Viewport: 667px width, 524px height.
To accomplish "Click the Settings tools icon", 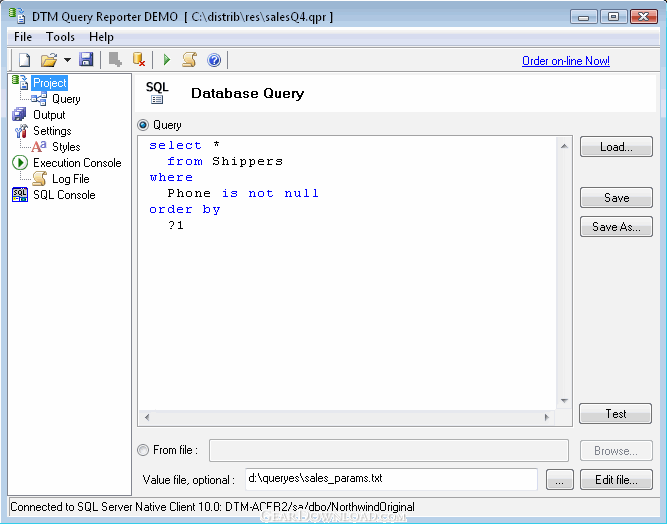I will pyautogui.click(x=20, y=131).
